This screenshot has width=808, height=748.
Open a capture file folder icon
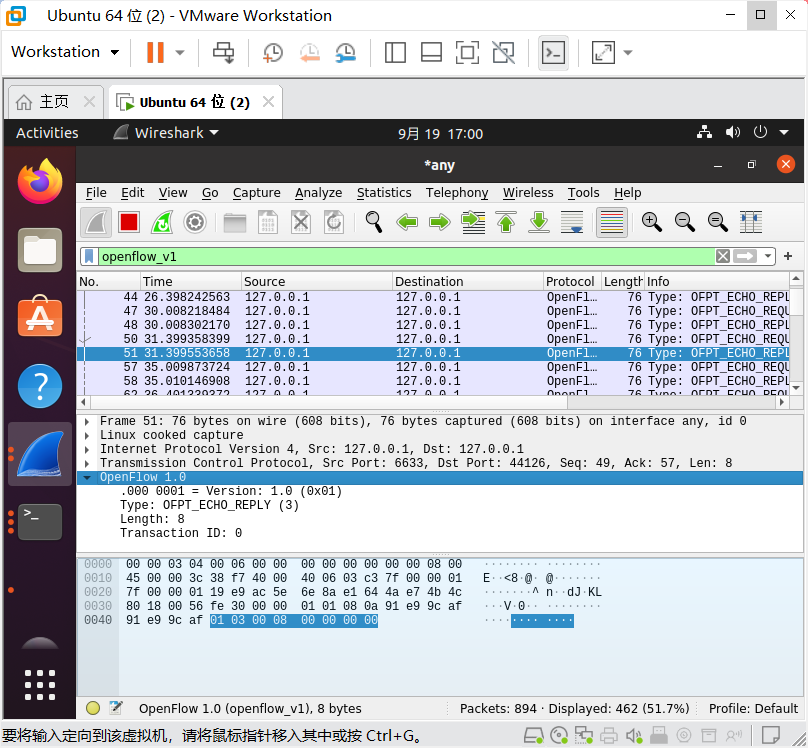point(235,223)
